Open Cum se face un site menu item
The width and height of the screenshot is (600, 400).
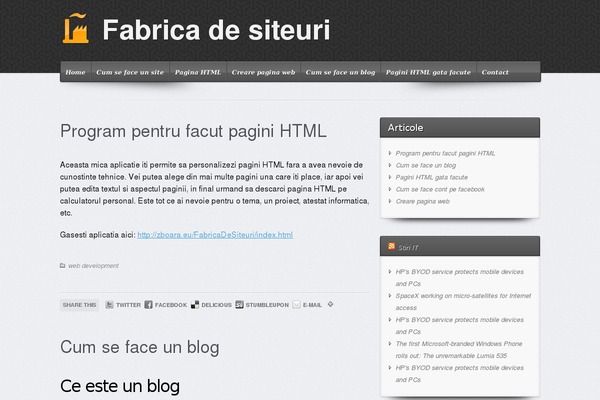(x=130, y=72)
